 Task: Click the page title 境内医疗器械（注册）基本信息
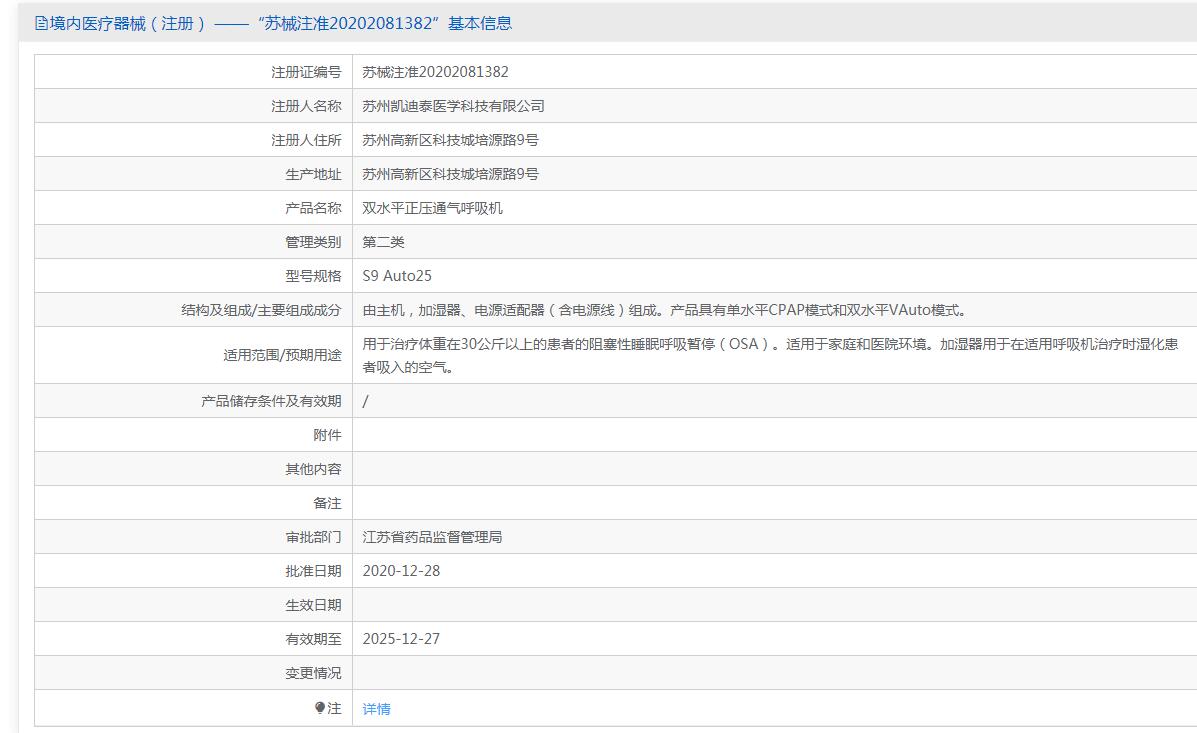[x=273, y=24]
